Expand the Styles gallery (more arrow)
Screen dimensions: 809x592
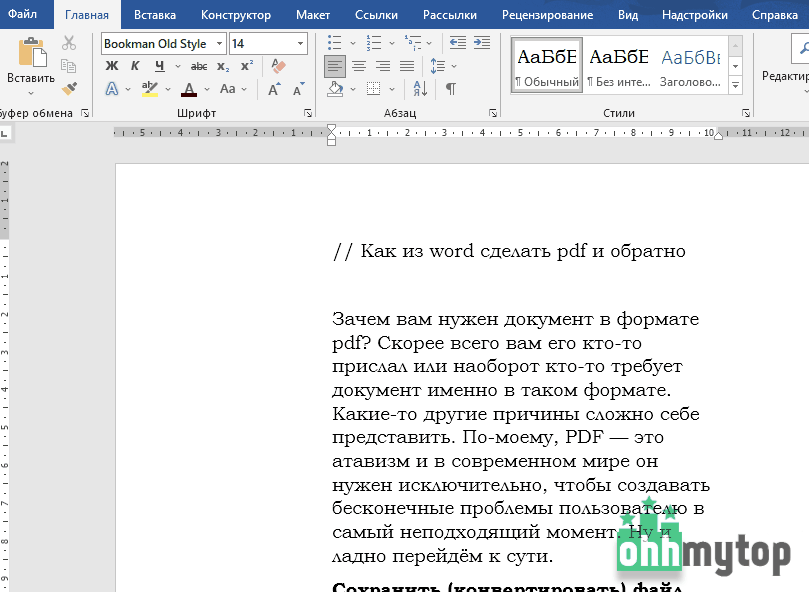pos(736,85)
